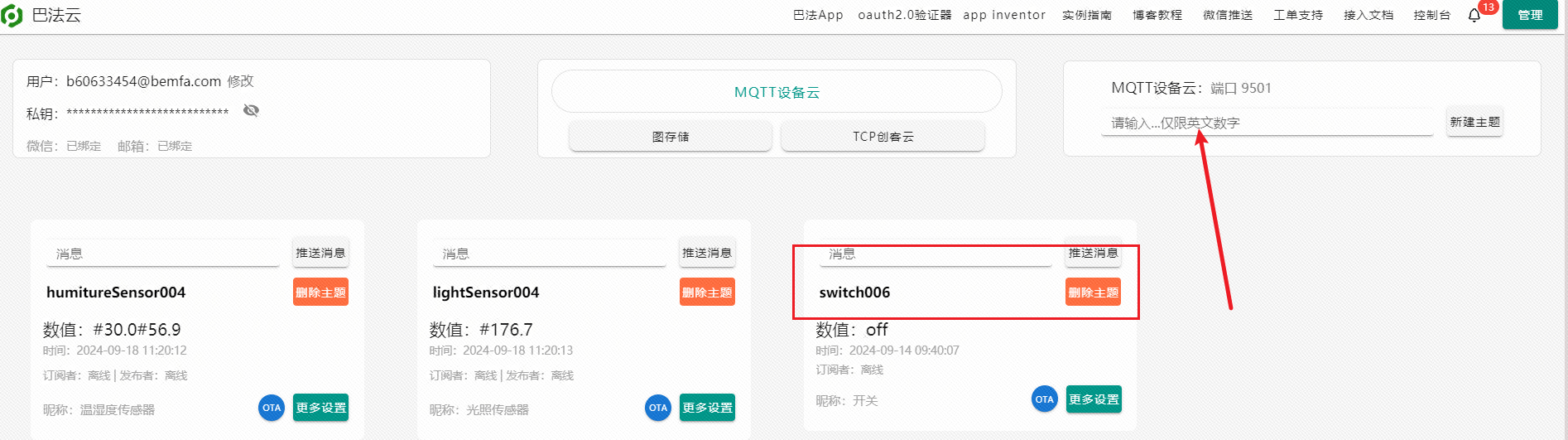Click 邮箱: 已绑定 status text
Image resolution: width=1568 pixels, height=440 pixels.
[x=155, y=146]
